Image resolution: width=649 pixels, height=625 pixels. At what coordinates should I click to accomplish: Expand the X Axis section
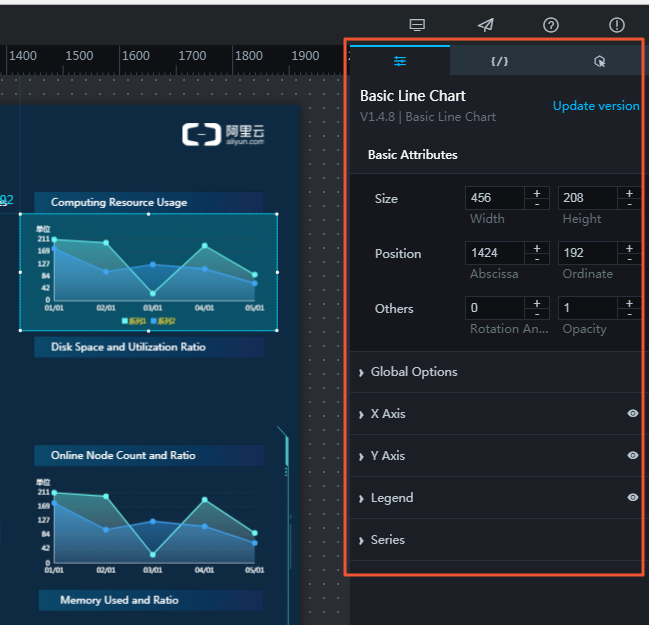[387, 414]
